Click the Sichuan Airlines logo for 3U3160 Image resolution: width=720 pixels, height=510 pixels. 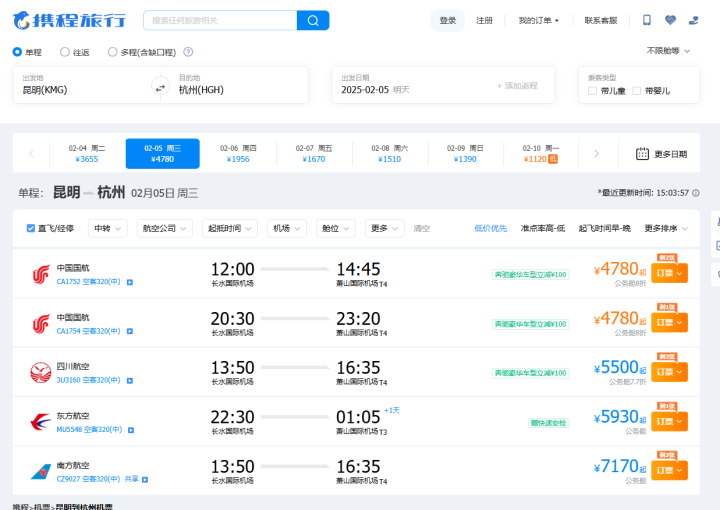pyautogui.click(x=41, y=372)
